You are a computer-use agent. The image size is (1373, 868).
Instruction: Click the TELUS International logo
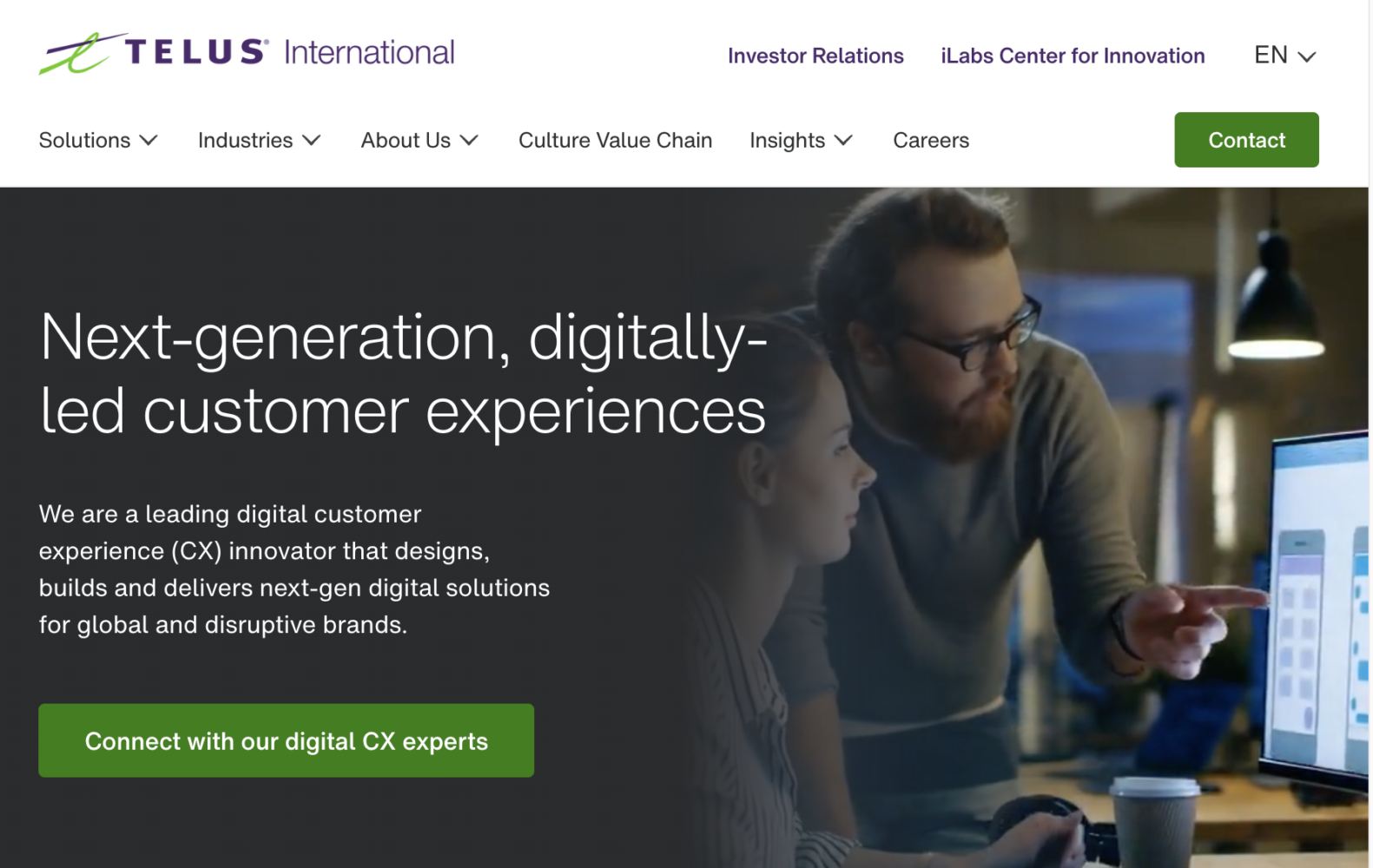[248, 52]
